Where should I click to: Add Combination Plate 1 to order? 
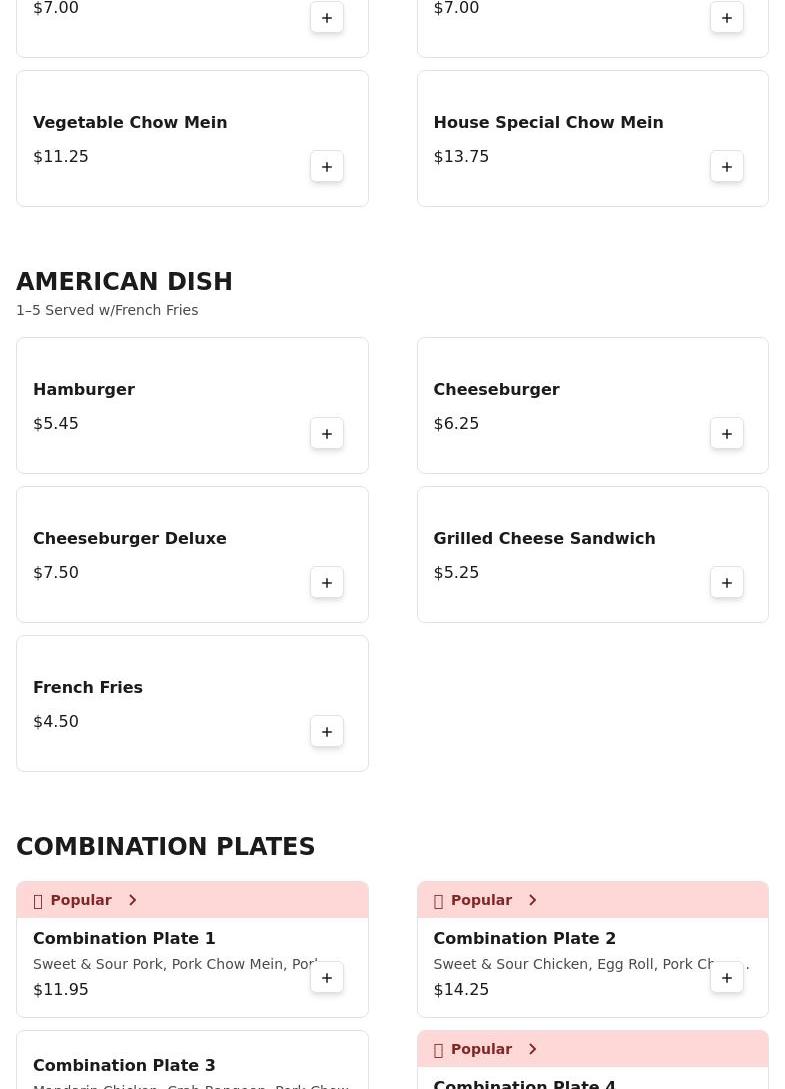(x=327, y=977)
